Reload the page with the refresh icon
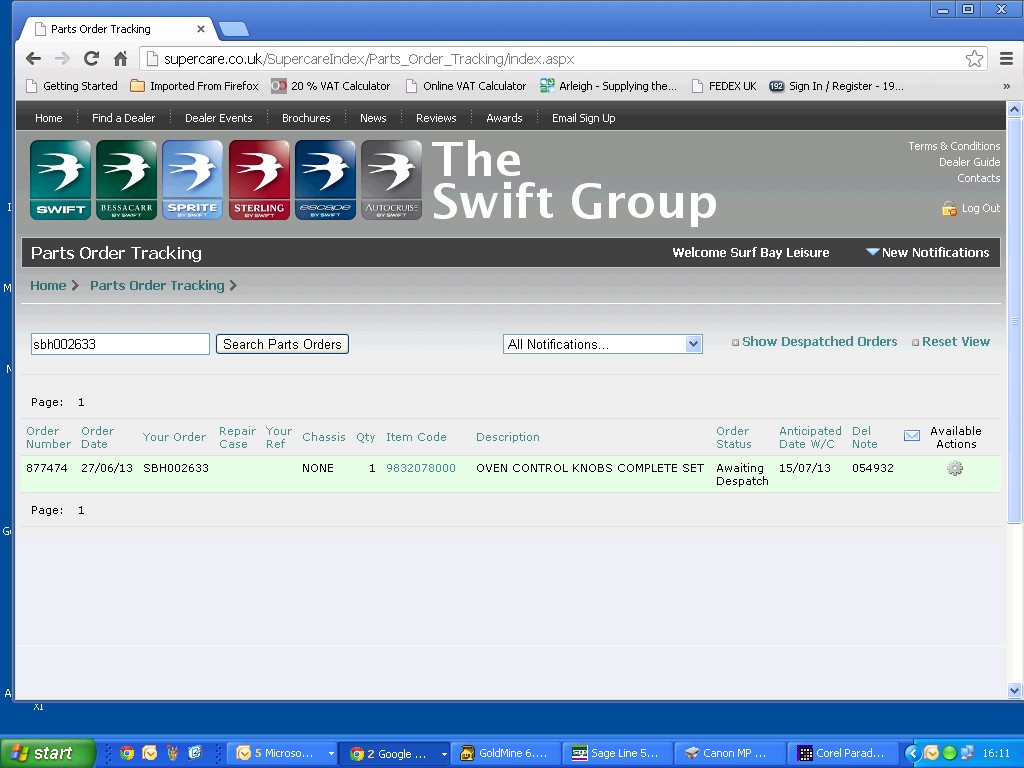This screenshot has width=1024, height=768. pos(91,59)
